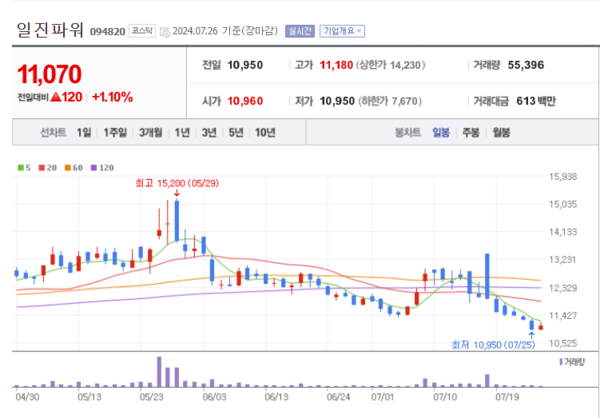
Task: Click the 상한가 14,230 text
Action: tap(391, 65)
